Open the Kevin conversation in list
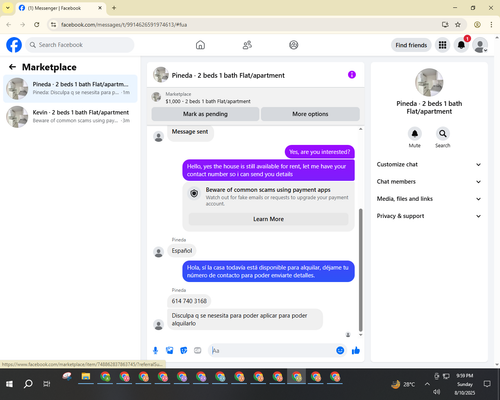Screen dimensions: 500x400 click(x=70, y=117)
